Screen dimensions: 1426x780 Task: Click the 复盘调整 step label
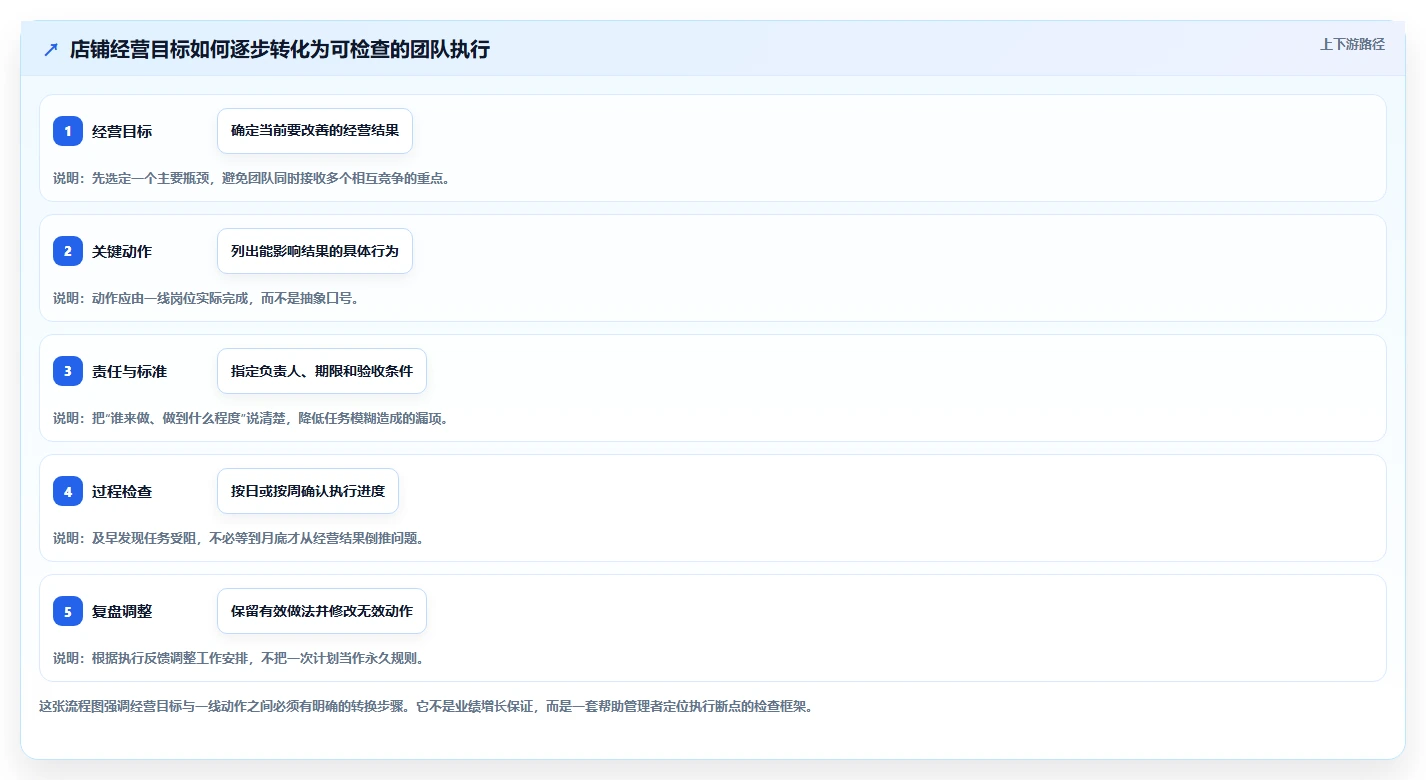pyautogui.click(x=122, y=612)
